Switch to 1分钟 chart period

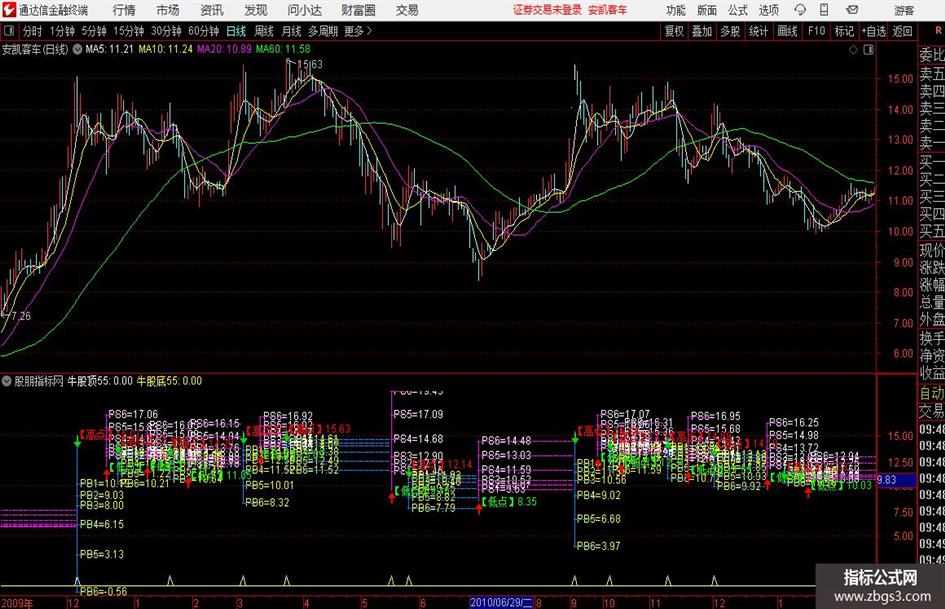[x=62, y=31]
